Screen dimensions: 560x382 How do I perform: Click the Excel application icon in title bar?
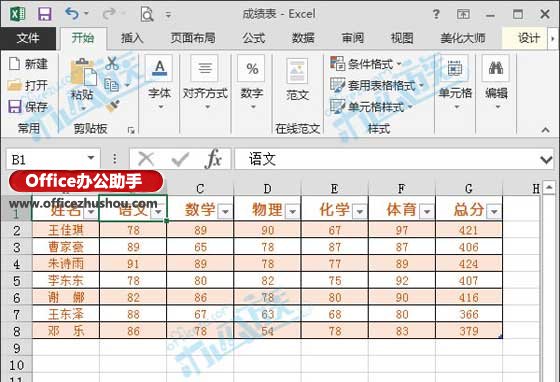[x=17, y=14]
